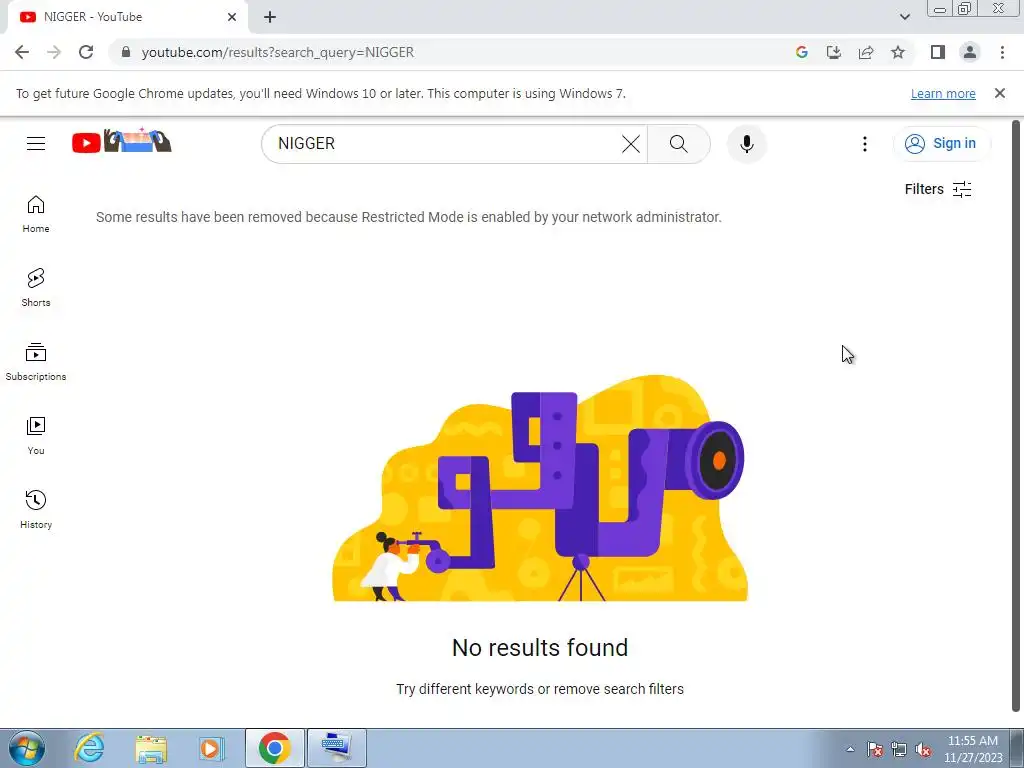Open a new tab with plus button
Screen dimensions: 1024x768
pos(270,17)
